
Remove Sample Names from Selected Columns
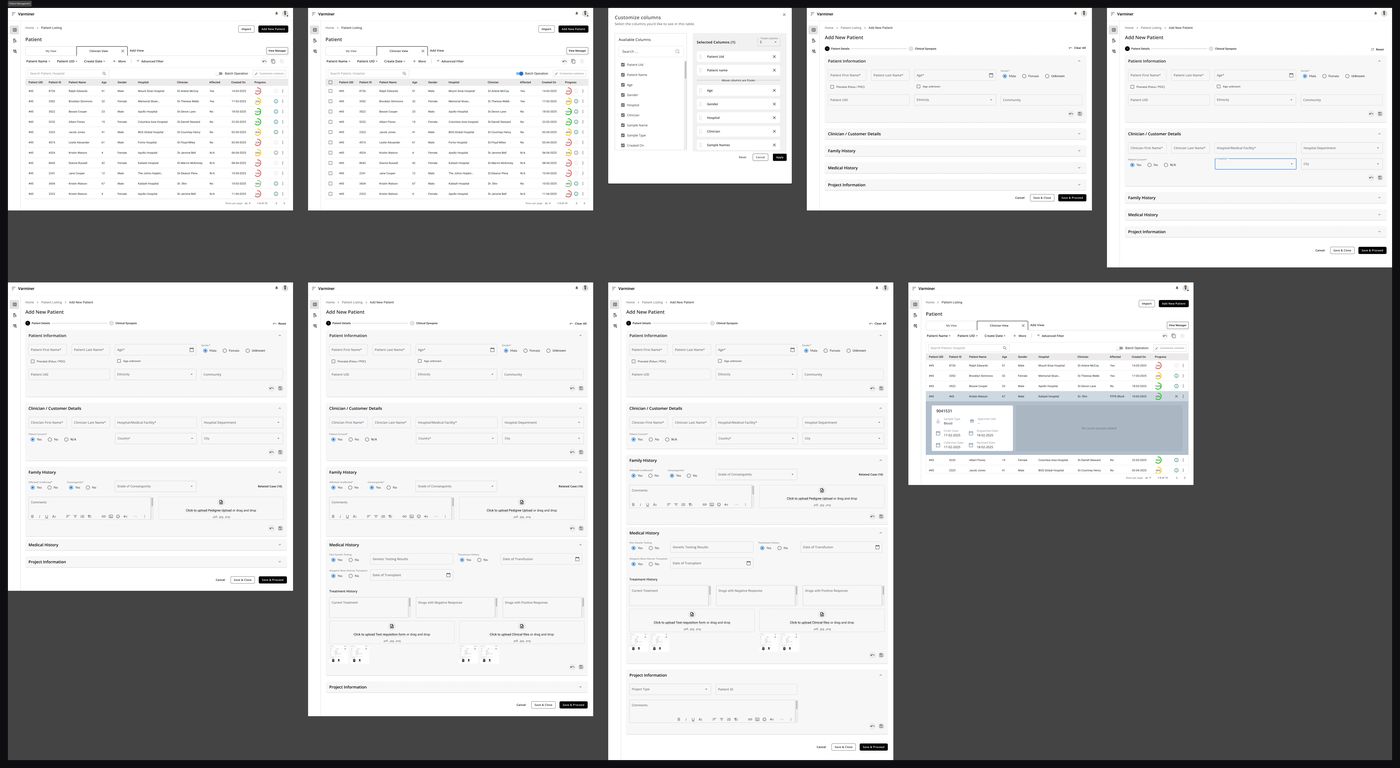click(x=774, y=145)
